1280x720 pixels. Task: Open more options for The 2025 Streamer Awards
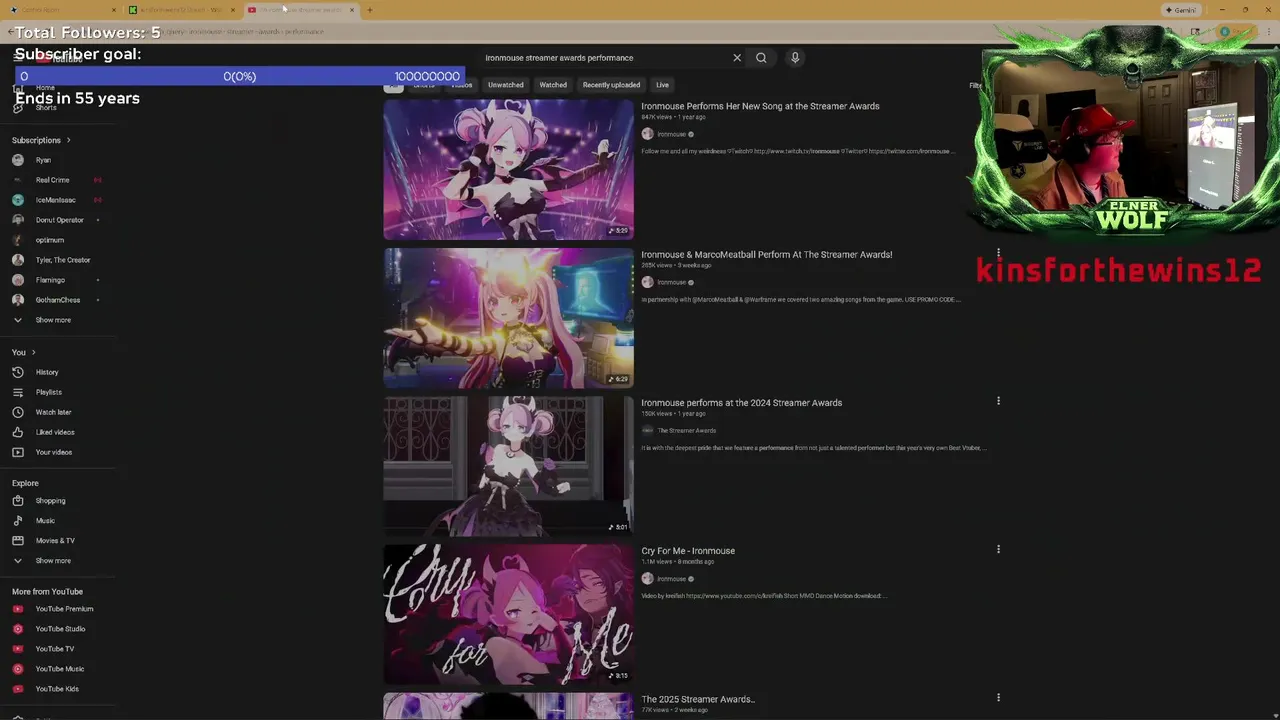point(998,697)
